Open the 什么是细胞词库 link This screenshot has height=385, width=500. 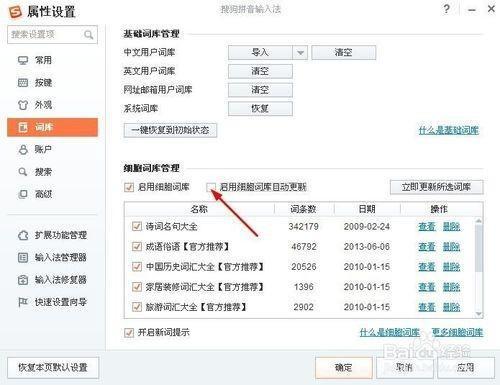click(390, 332)
